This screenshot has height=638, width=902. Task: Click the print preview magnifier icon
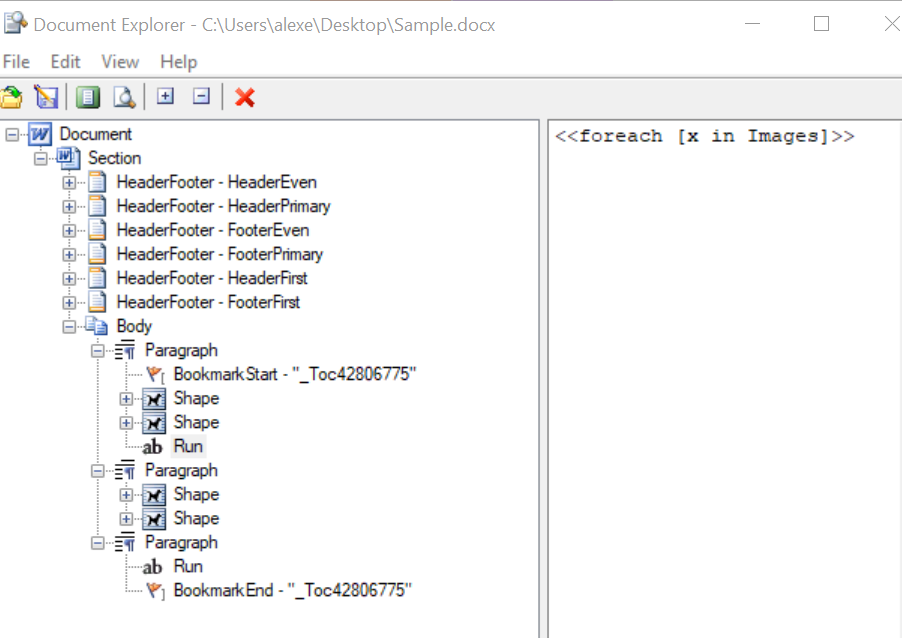[123, 97]
